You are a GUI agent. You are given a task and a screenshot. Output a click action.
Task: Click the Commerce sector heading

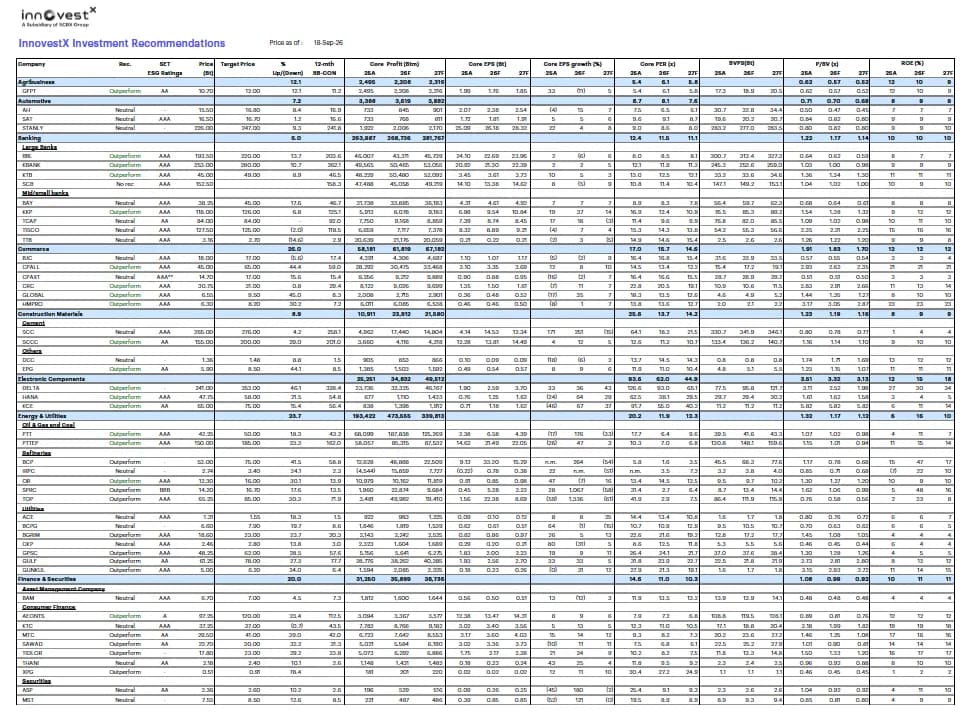tap(33, 249)
